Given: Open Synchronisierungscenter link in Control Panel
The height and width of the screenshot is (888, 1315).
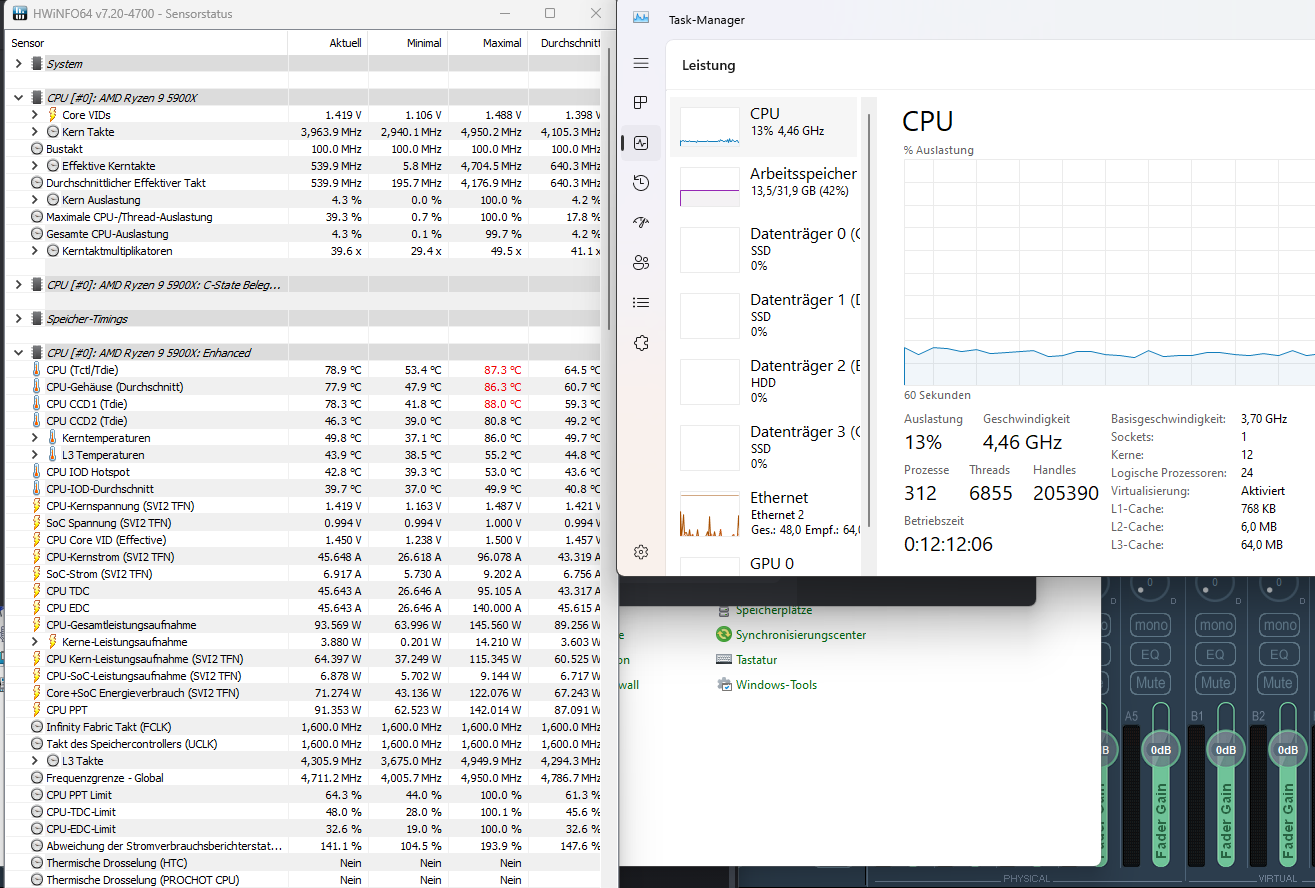Looking at the screenshot, I should [x=801, y=635].
